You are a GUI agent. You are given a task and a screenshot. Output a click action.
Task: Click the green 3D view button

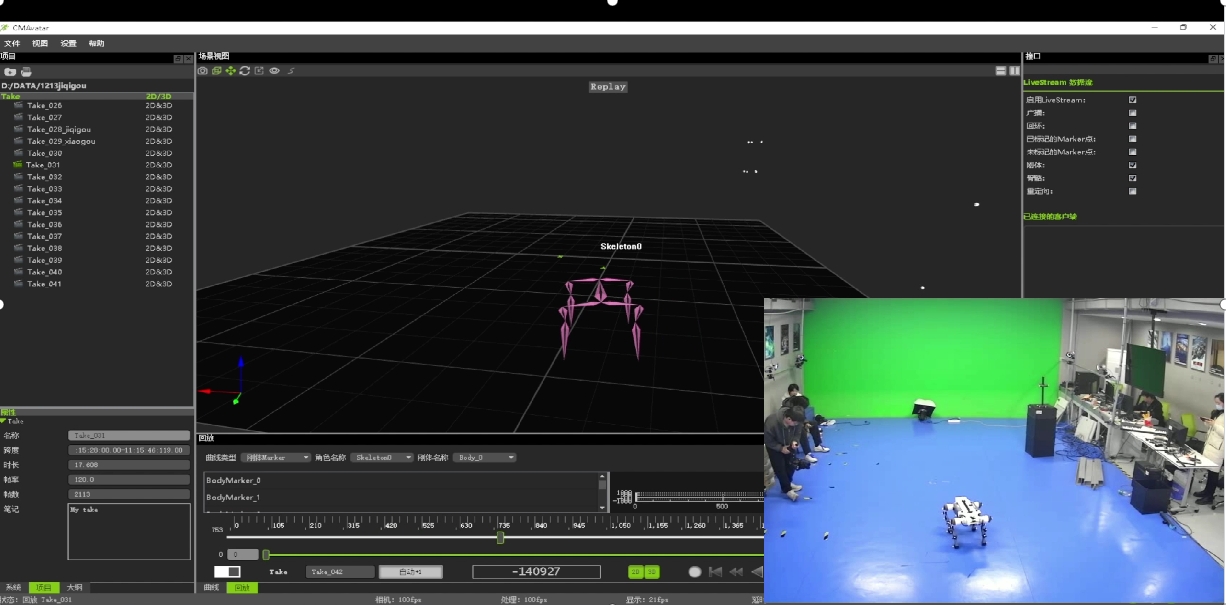click(652, 572)
